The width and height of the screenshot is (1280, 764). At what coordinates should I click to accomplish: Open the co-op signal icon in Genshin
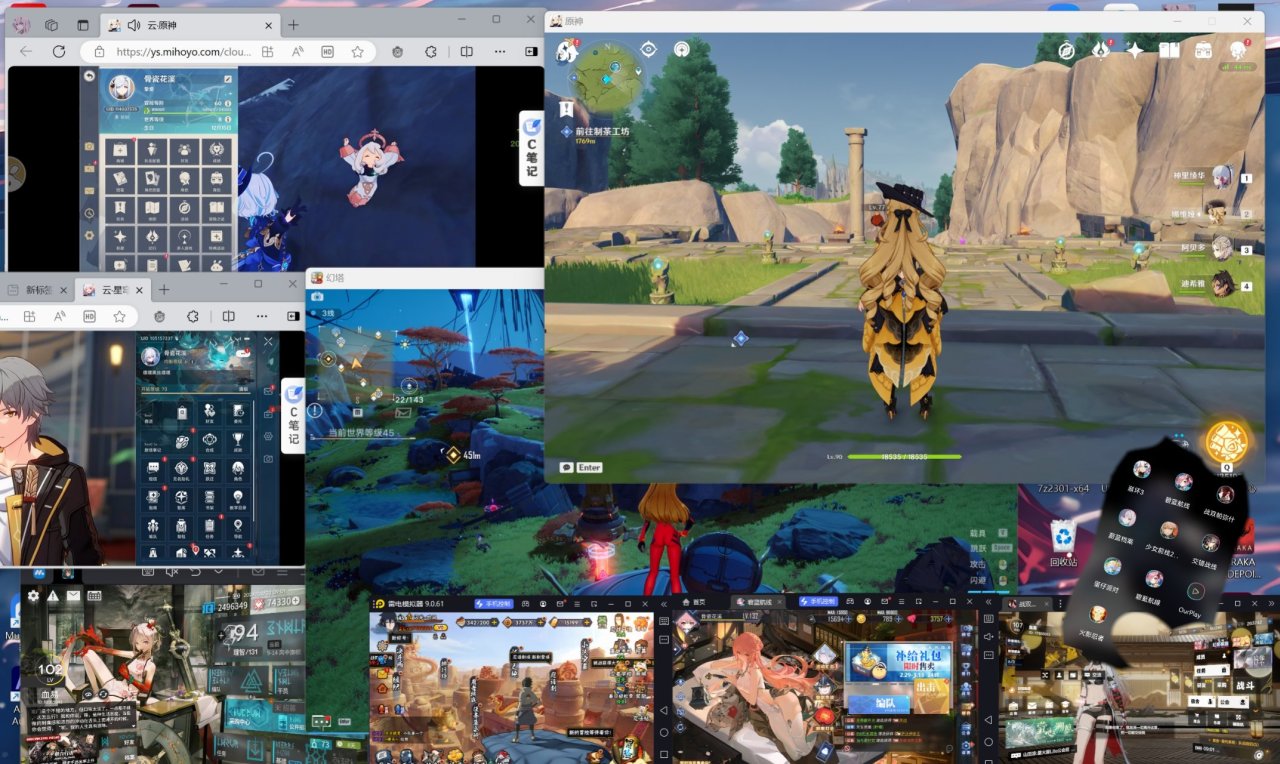[x=682, y=48]
